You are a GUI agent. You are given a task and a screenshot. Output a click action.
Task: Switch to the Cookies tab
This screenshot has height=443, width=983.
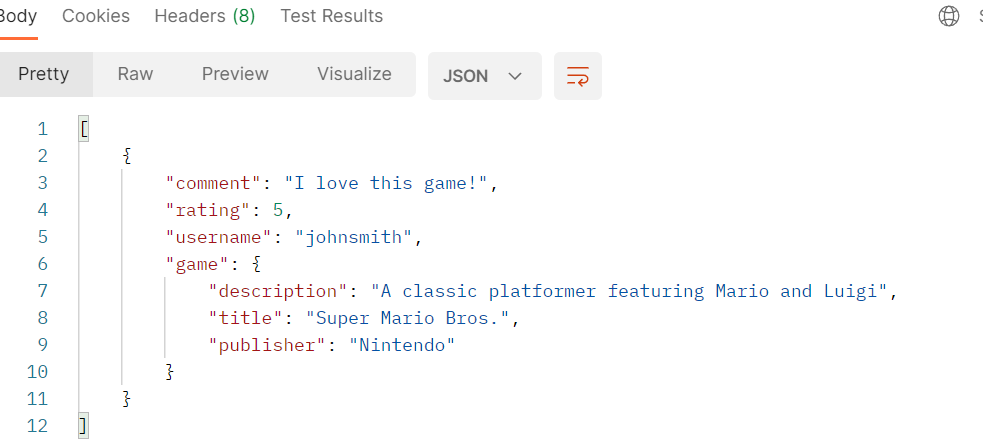(96, 16)
